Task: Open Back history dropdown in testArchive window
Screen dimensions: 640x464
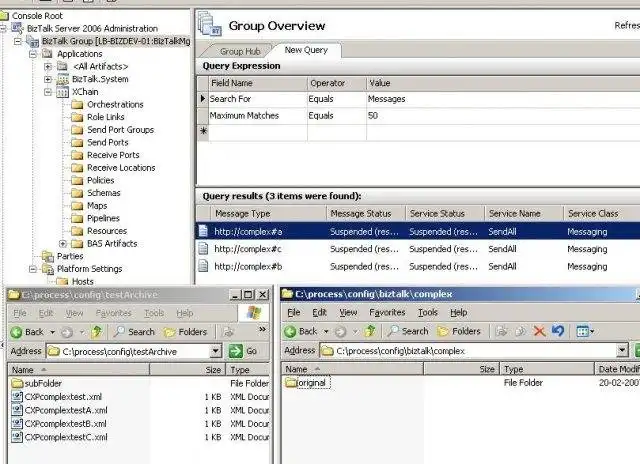Action: [52, 332]
